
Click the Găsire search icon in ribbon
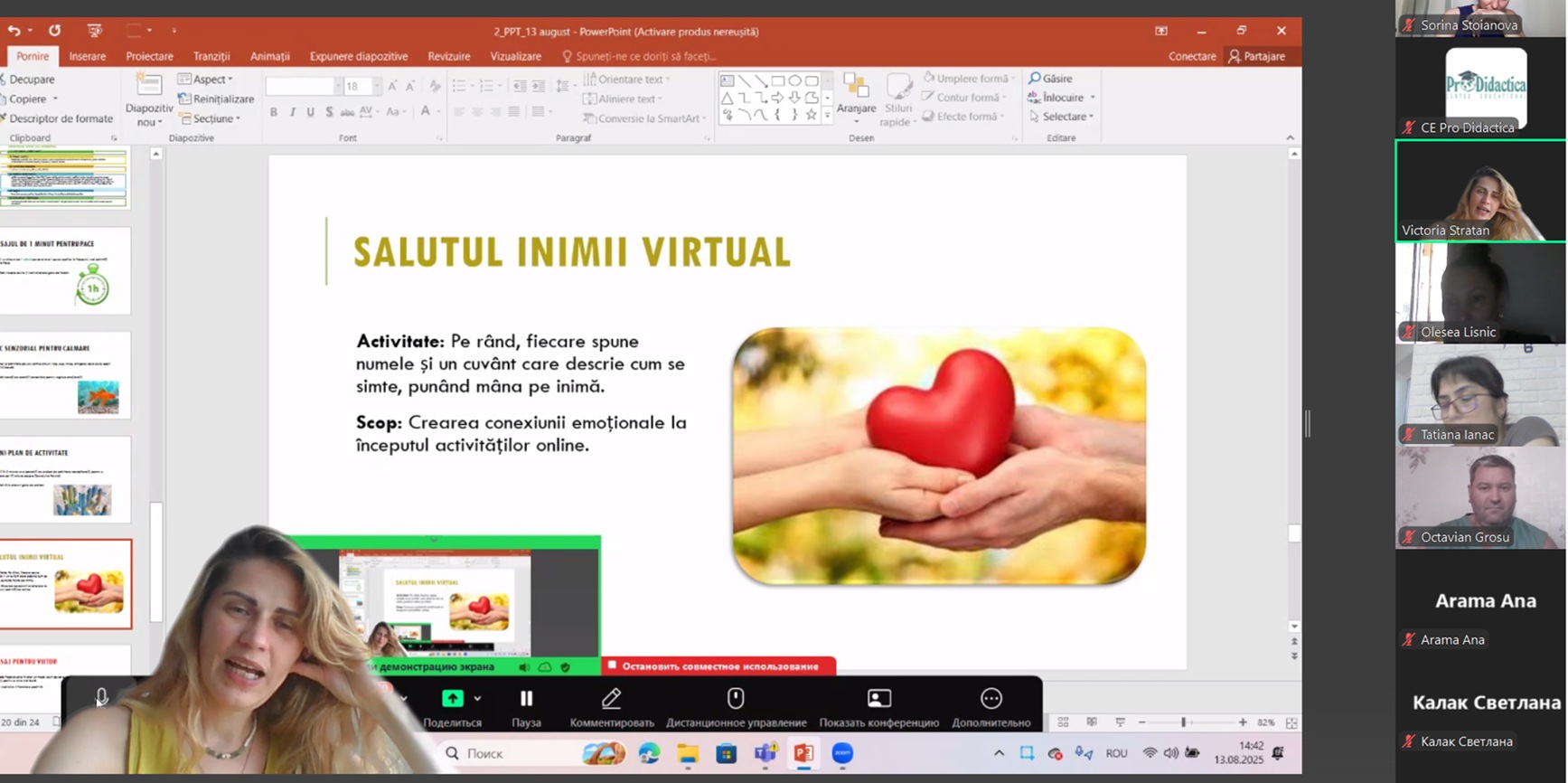pyautogui.click(x=1036, y=79)
